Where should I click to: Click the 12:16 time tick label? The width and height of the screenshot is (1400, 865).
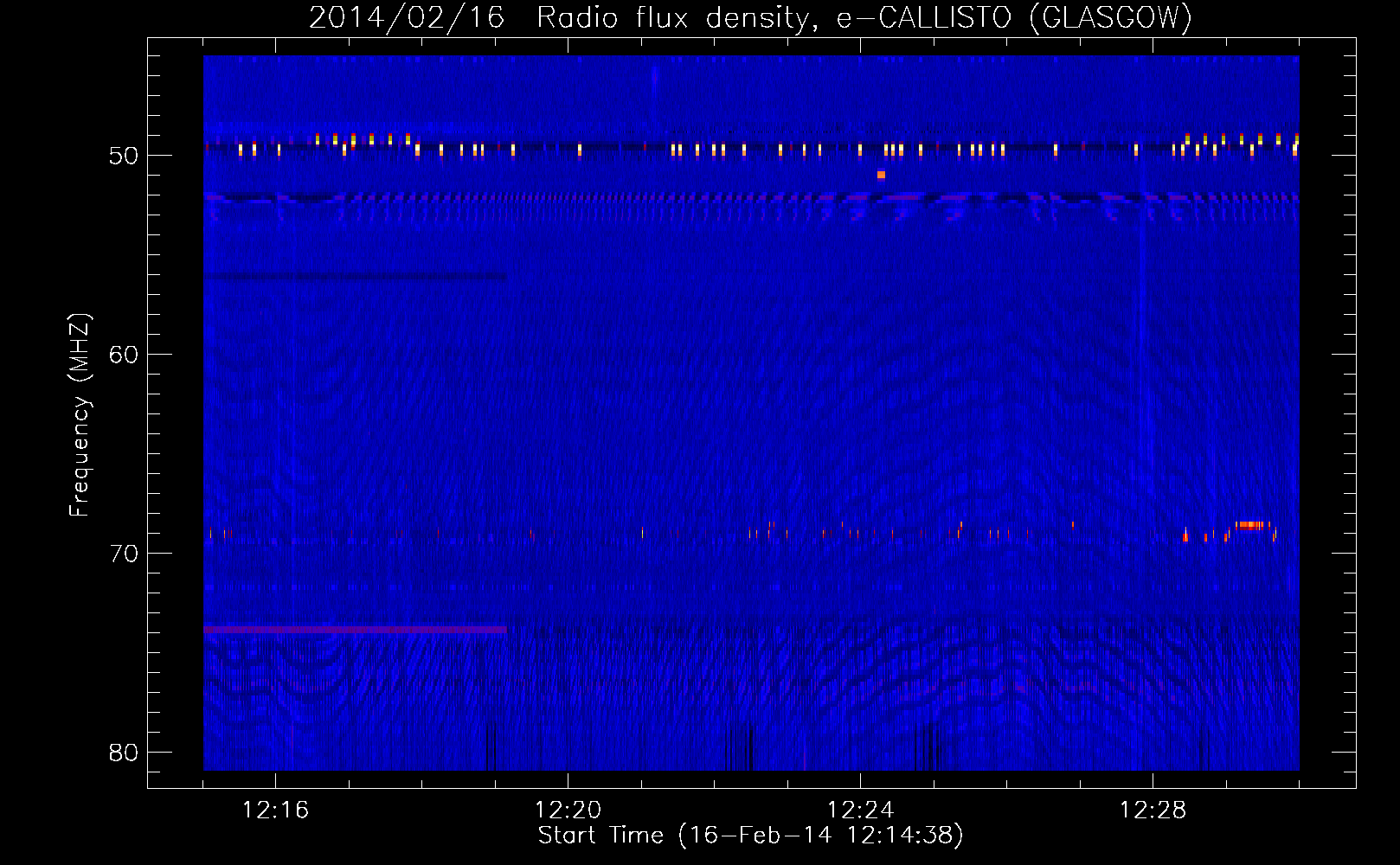point(275,811)
